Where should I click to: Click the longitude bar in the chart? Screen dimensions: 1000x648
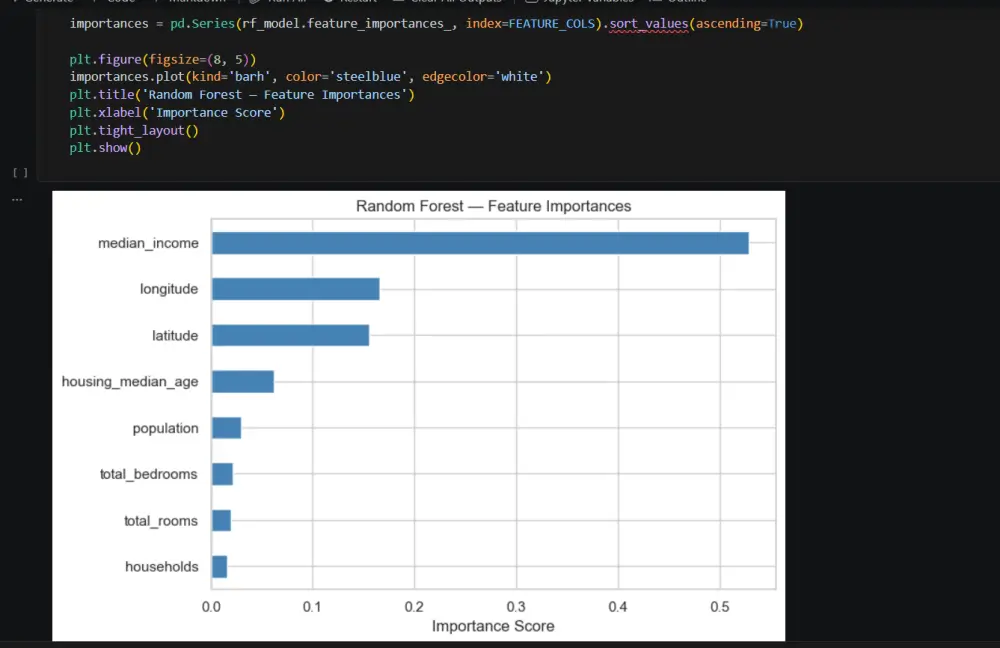click(x=295, y=289)
